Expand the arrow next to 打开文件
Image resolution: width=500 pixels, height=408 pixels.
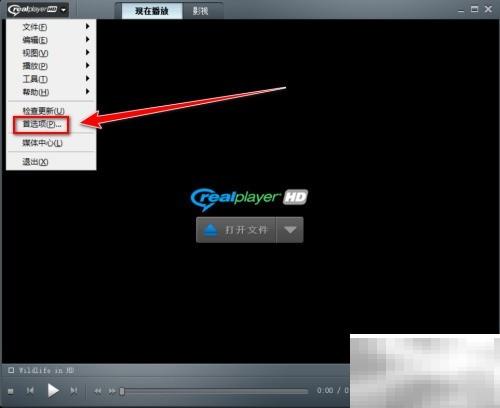click(290, 230)
